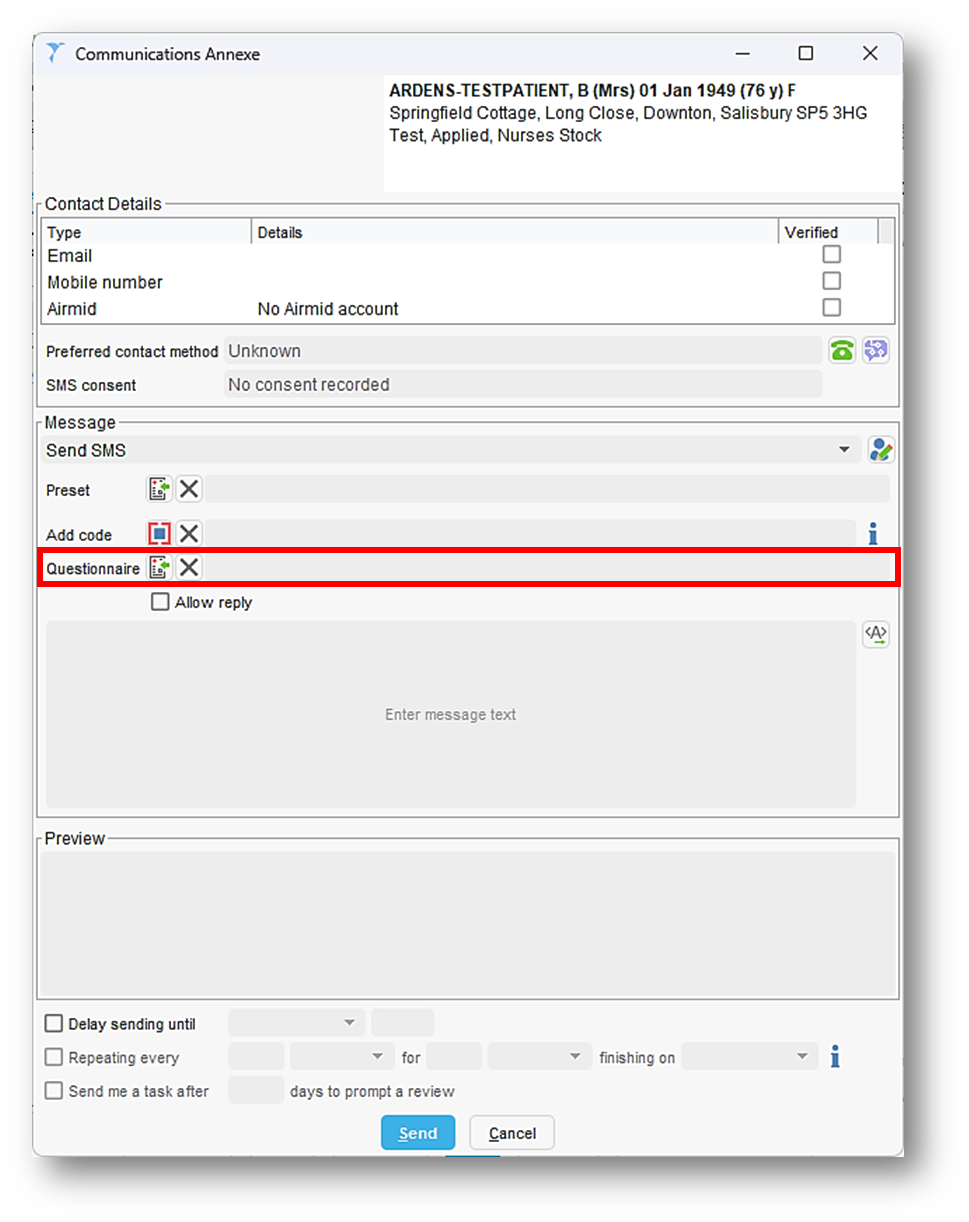Screen dimensions: 969x1222
Task: Click the Verified column header
Action: point(828,232)
